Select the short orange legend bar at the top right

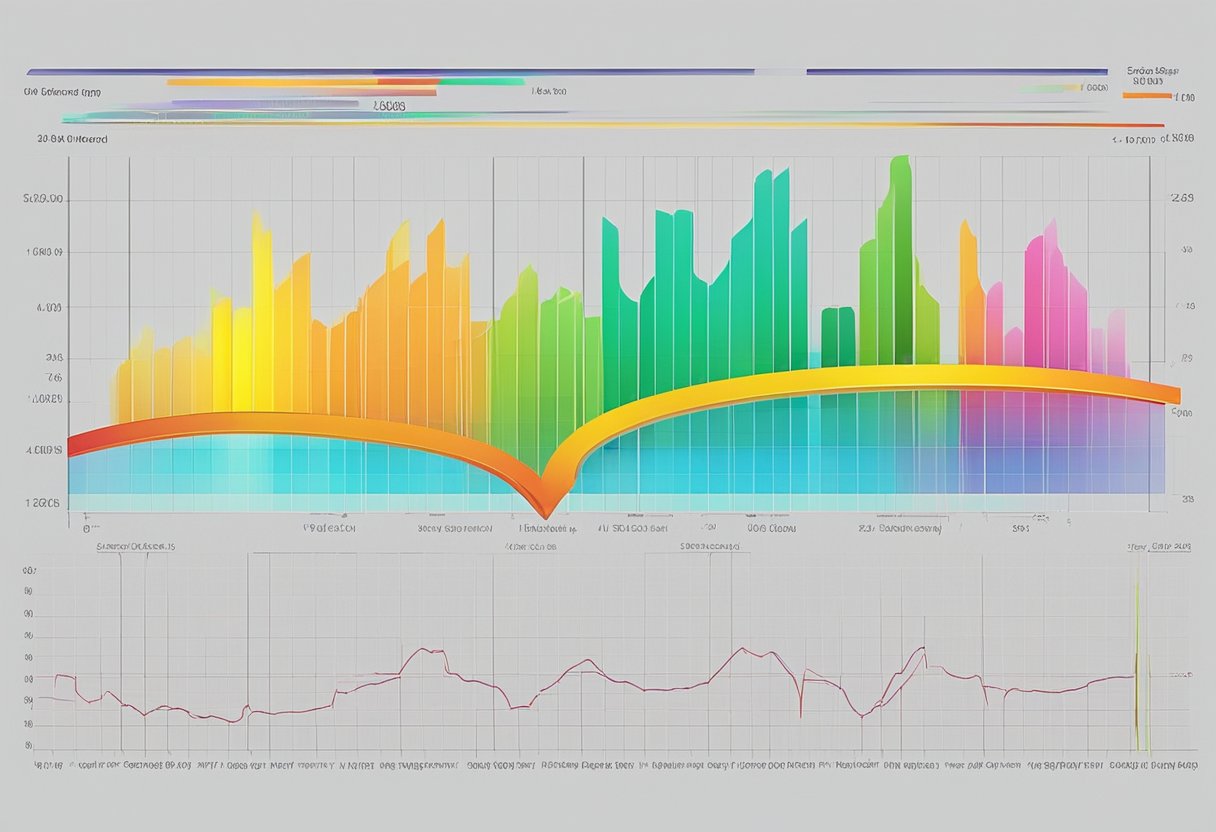[x=1147, y=97]
